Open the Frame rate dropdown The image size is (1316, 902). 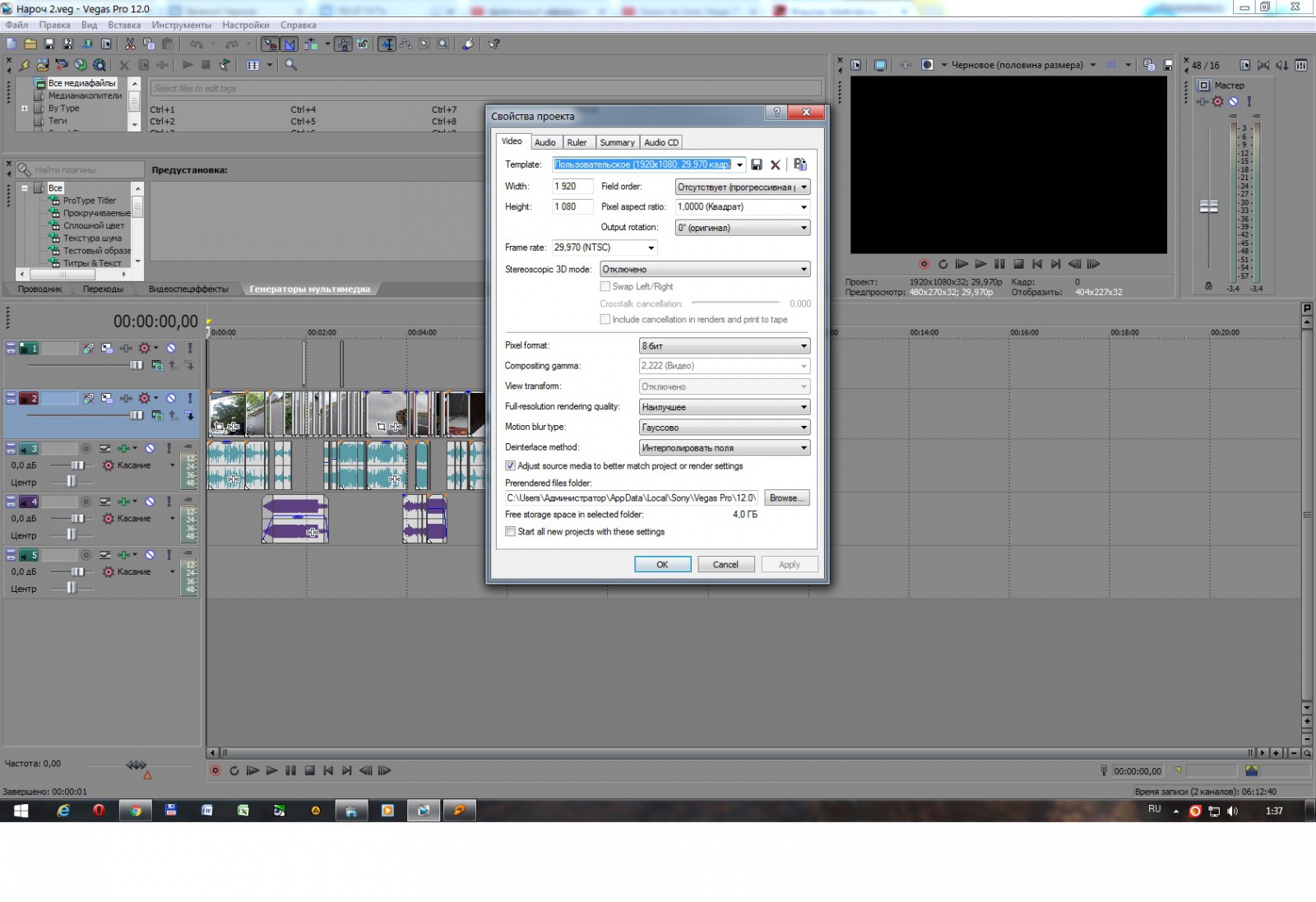point(651,247)
